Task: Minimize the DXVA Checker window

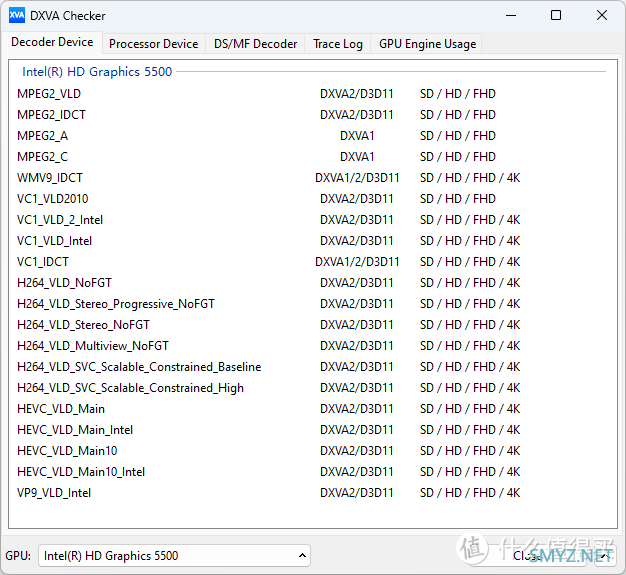Action: (511, 16)
